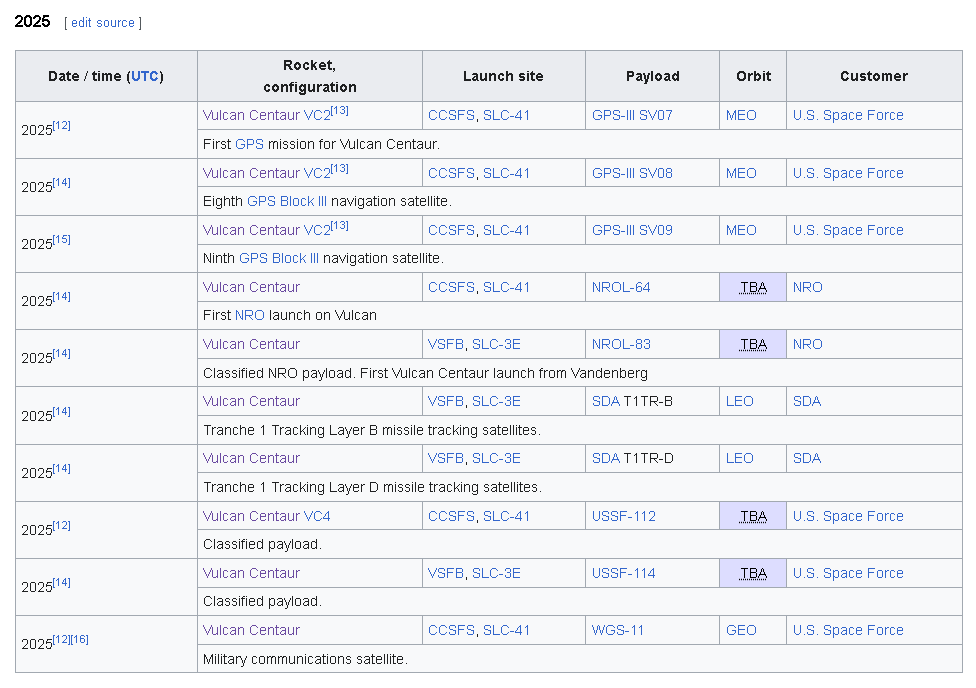Click the MEO orbit link for GPS-III SV09
Screen dimensions: 976x688
coord(741,230)
